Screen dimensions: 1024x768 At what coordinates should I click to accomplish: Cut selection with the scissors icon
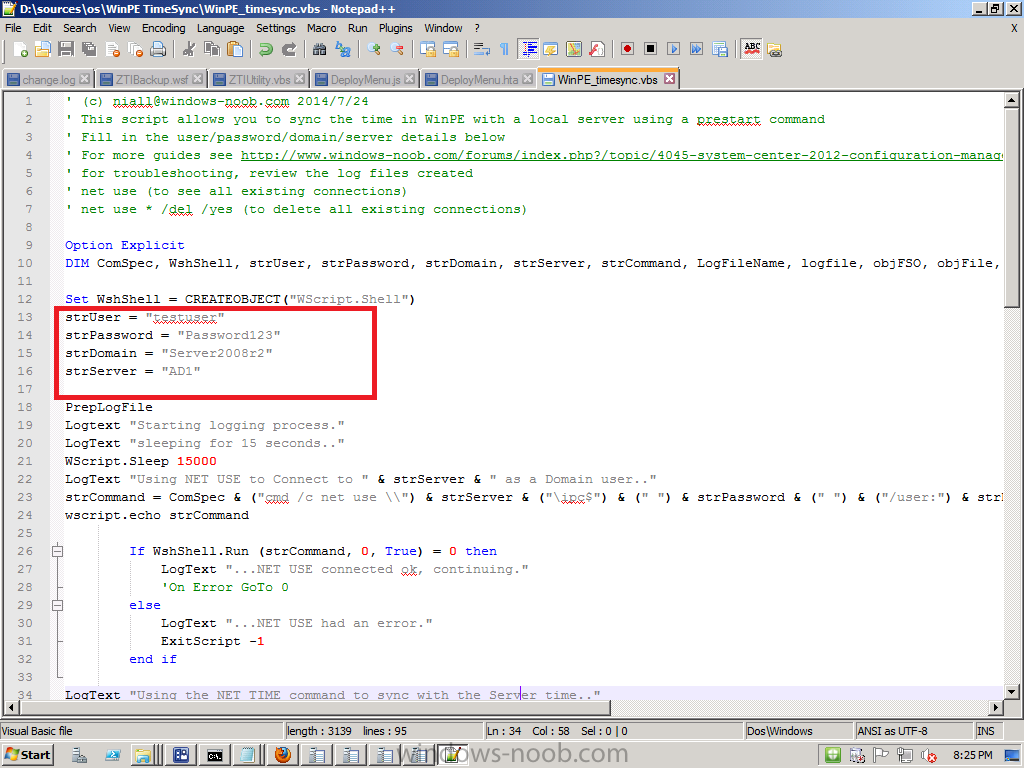(x=189, y=50)
